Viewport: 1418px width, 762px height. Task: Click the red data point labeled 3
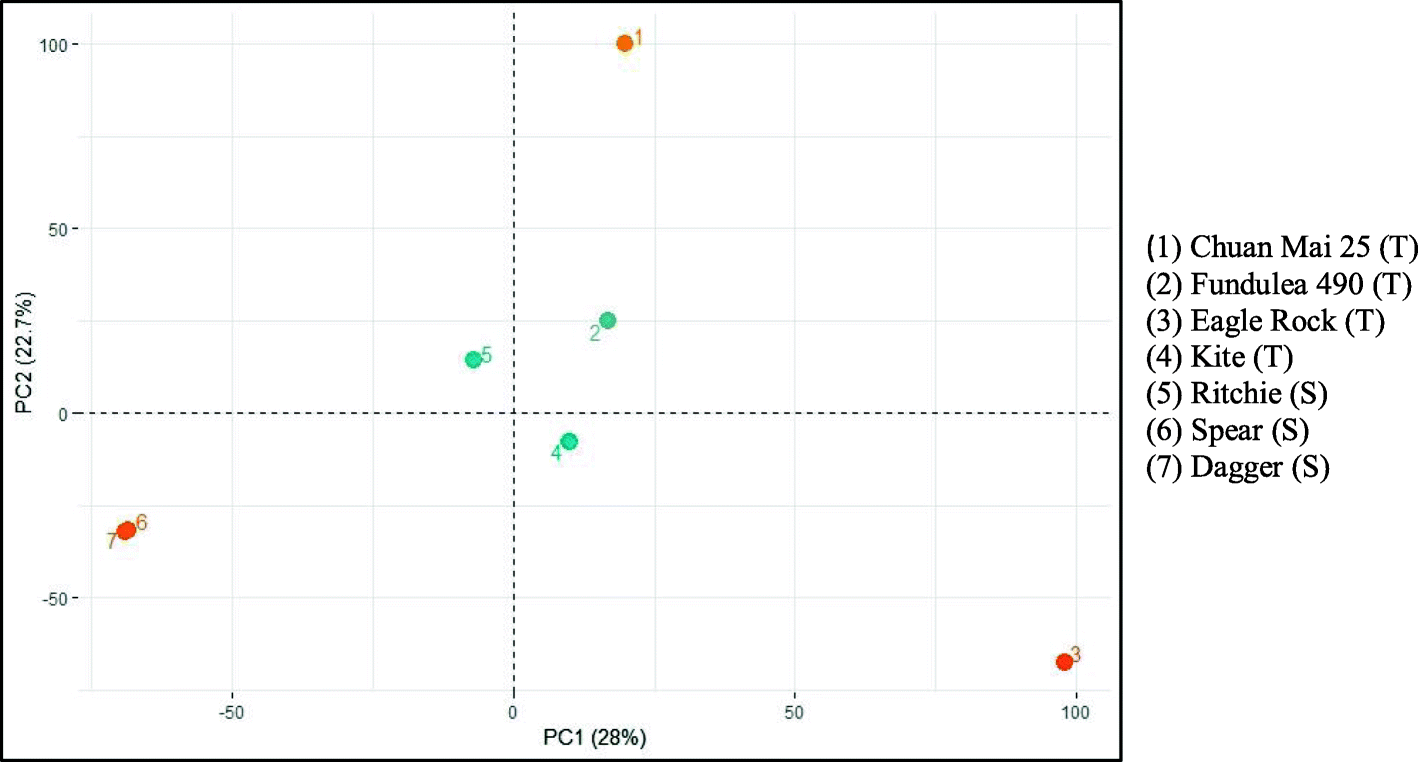(x=1064, y=662)
